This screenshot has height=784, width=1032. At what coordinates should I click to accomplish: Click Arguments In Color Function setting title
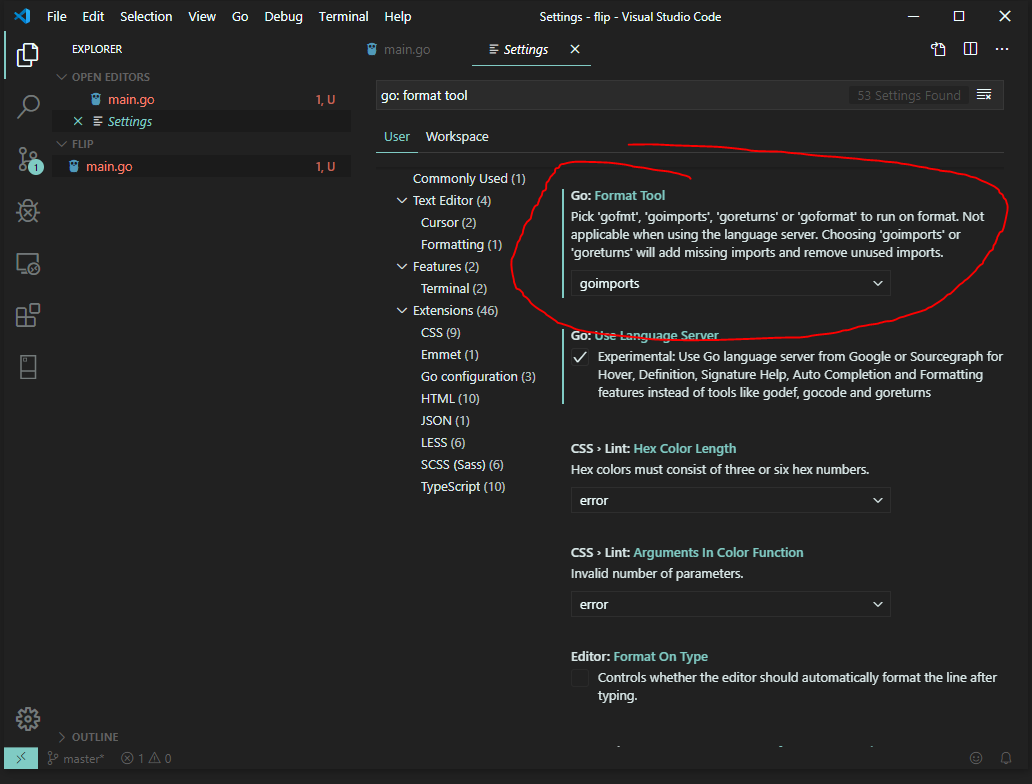coord(718,553)
